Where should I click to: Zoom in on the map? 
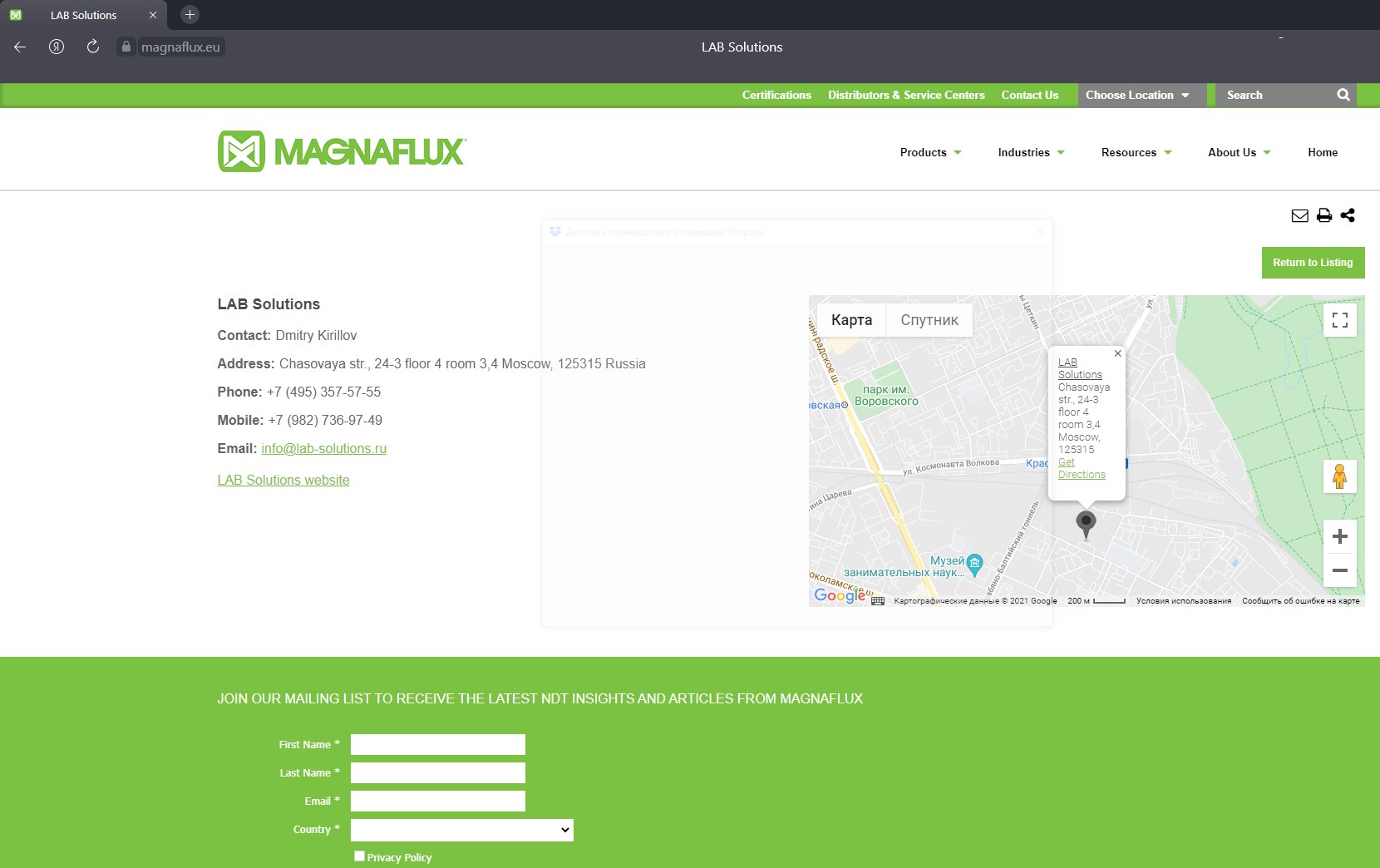pyautogui.click(x=1340, y=537)
